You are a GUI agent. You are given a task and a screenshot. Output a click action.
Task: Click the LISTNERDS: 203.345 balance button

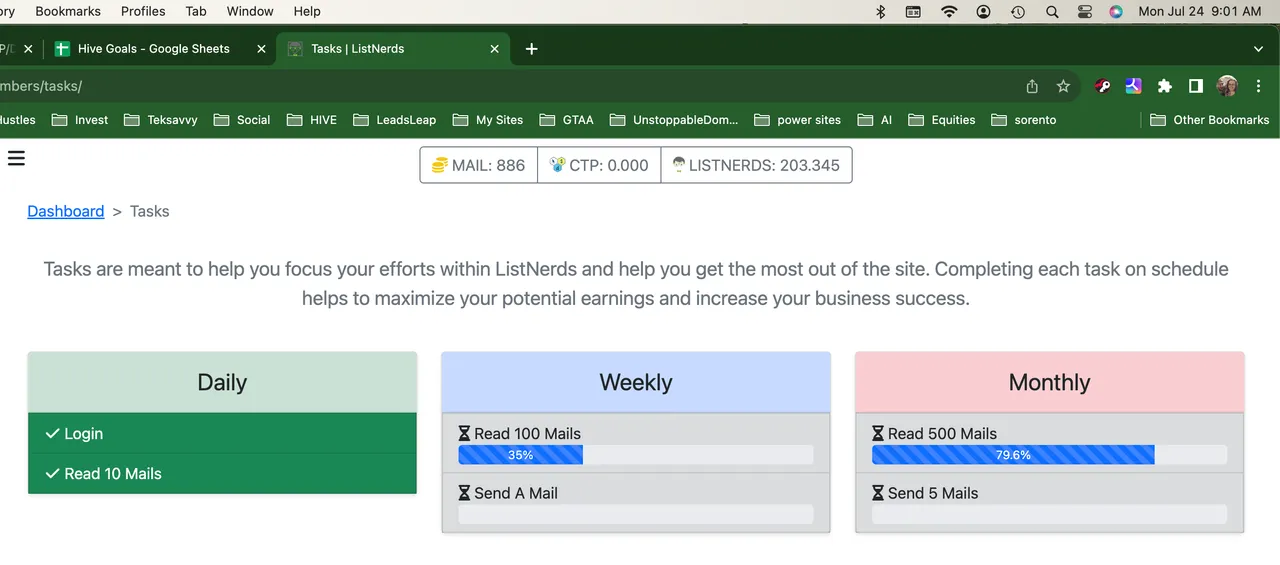pyautogui.click(x=756, y=165)
